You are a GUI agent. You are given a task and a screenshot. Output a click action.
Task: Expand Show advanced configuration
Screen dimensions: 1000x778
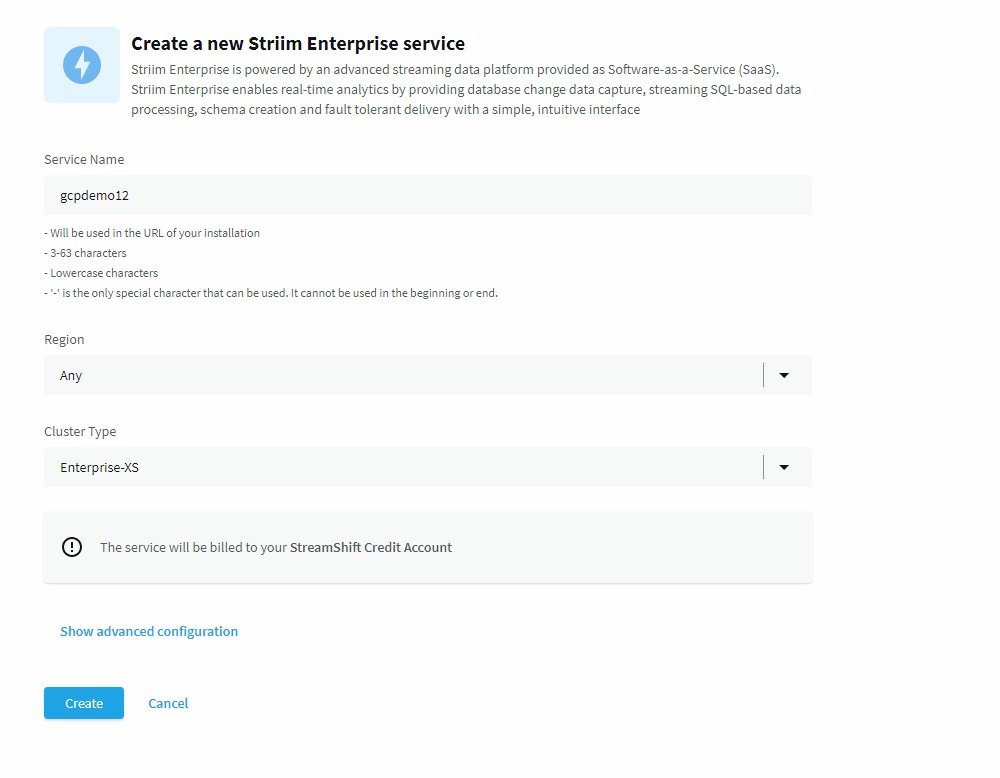[x=149, y=631]
